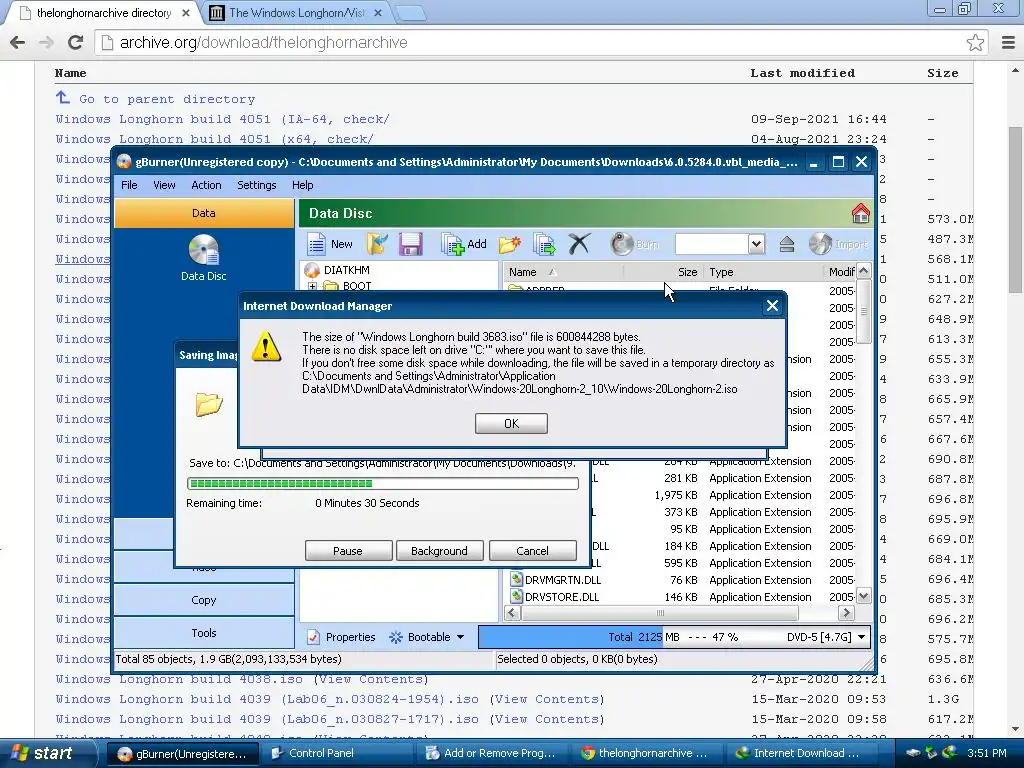Click the file list horizontal scrollbar
This screenshot has height=768, width=1024.
pos(660,613)
